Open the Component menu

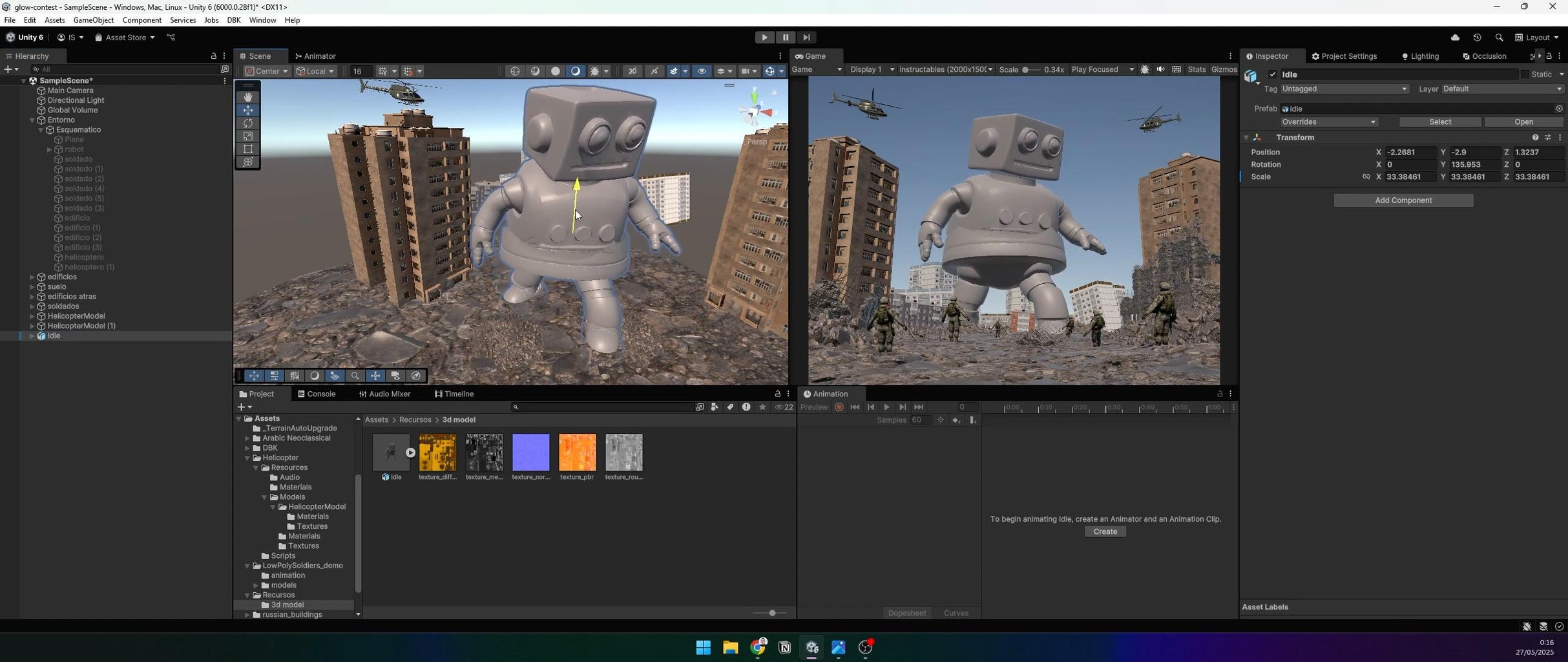(141, 20)
